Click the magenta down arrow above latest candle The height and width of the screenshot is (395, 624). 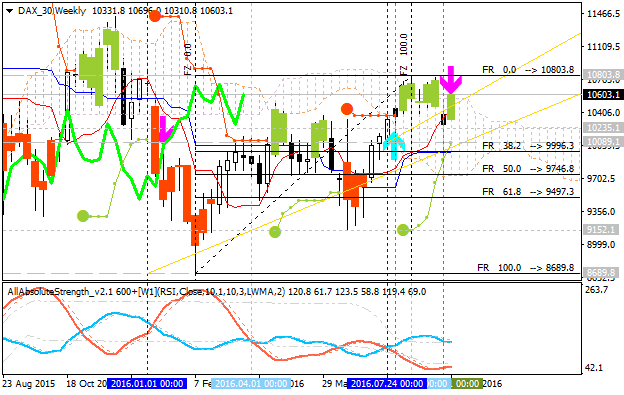coord(450,80)
